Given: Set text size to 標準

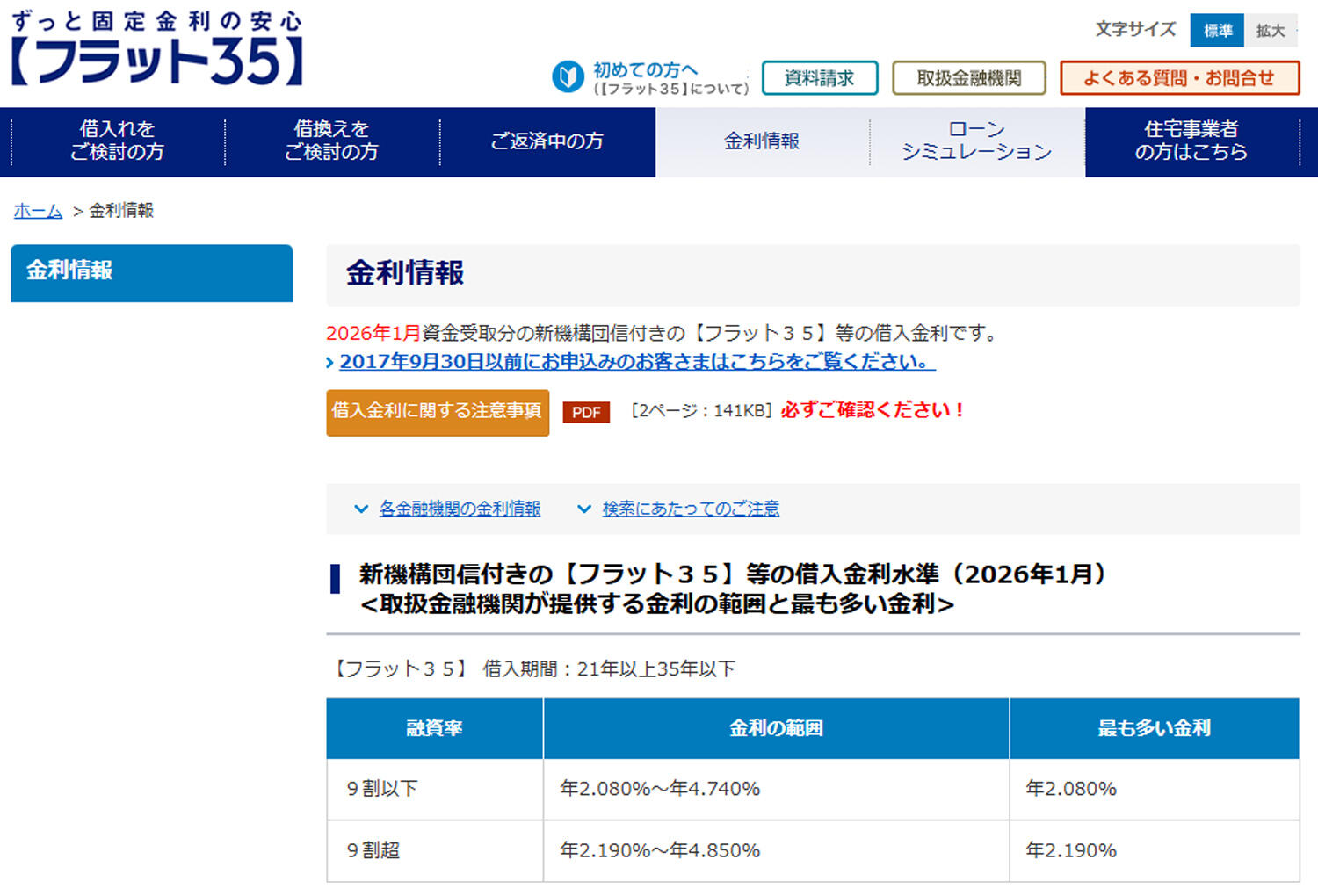Looking at the screenshot, I should (x=1217, y=31).
